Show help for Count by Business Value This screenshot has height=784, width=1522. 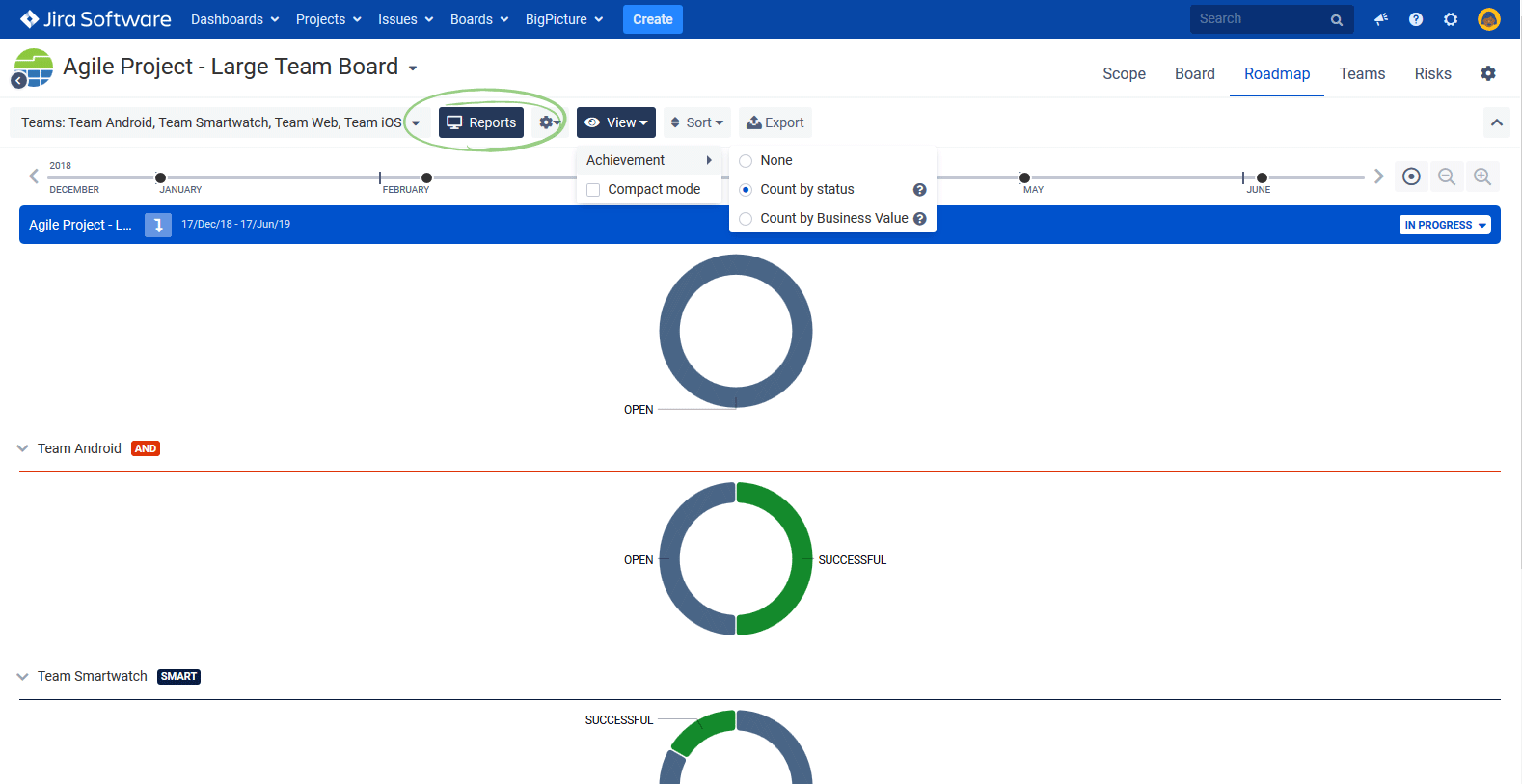[x=920, y=219]
